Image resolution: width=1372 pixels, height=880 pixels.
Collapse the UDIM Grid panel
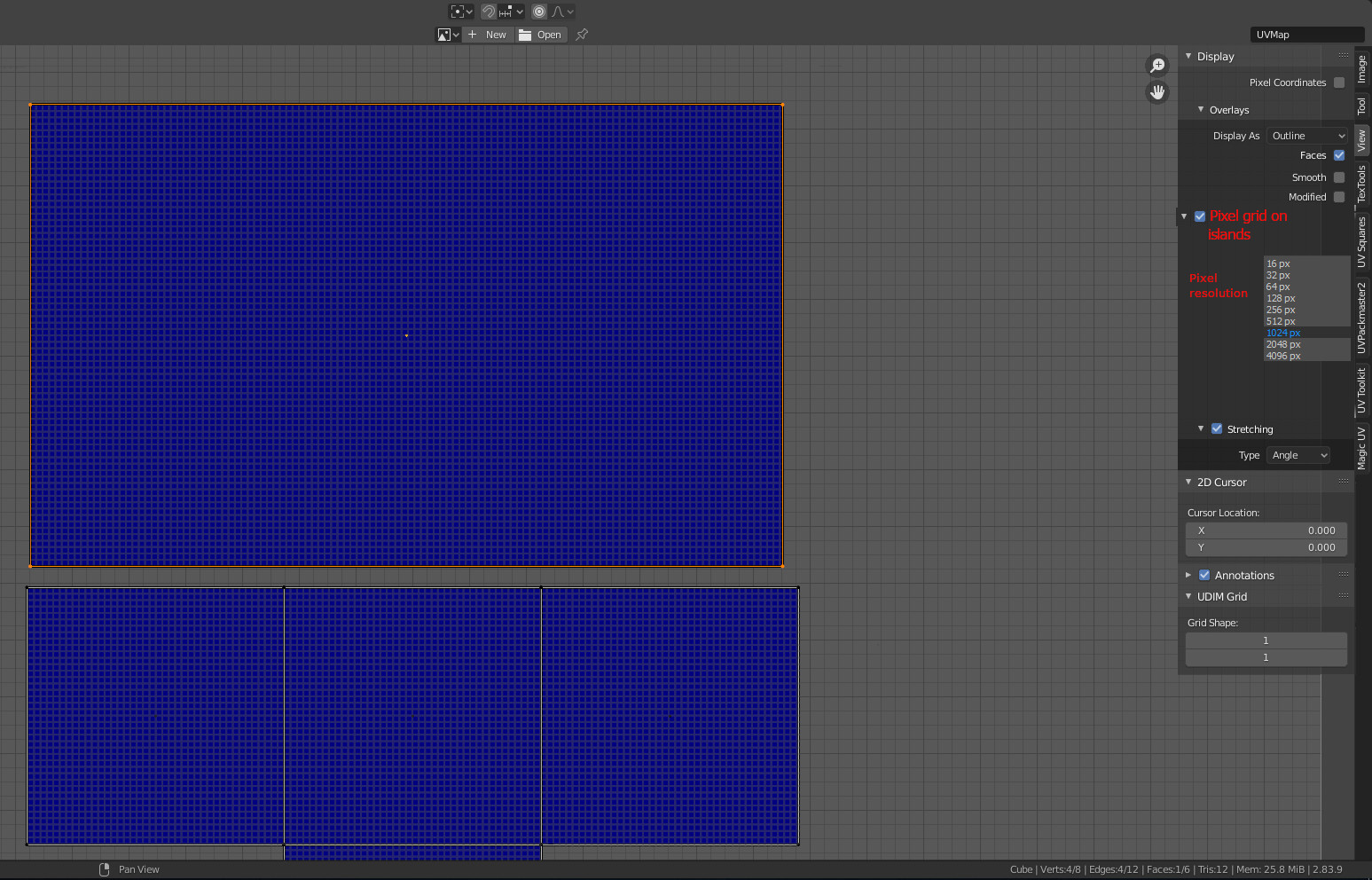(1188, 596)
